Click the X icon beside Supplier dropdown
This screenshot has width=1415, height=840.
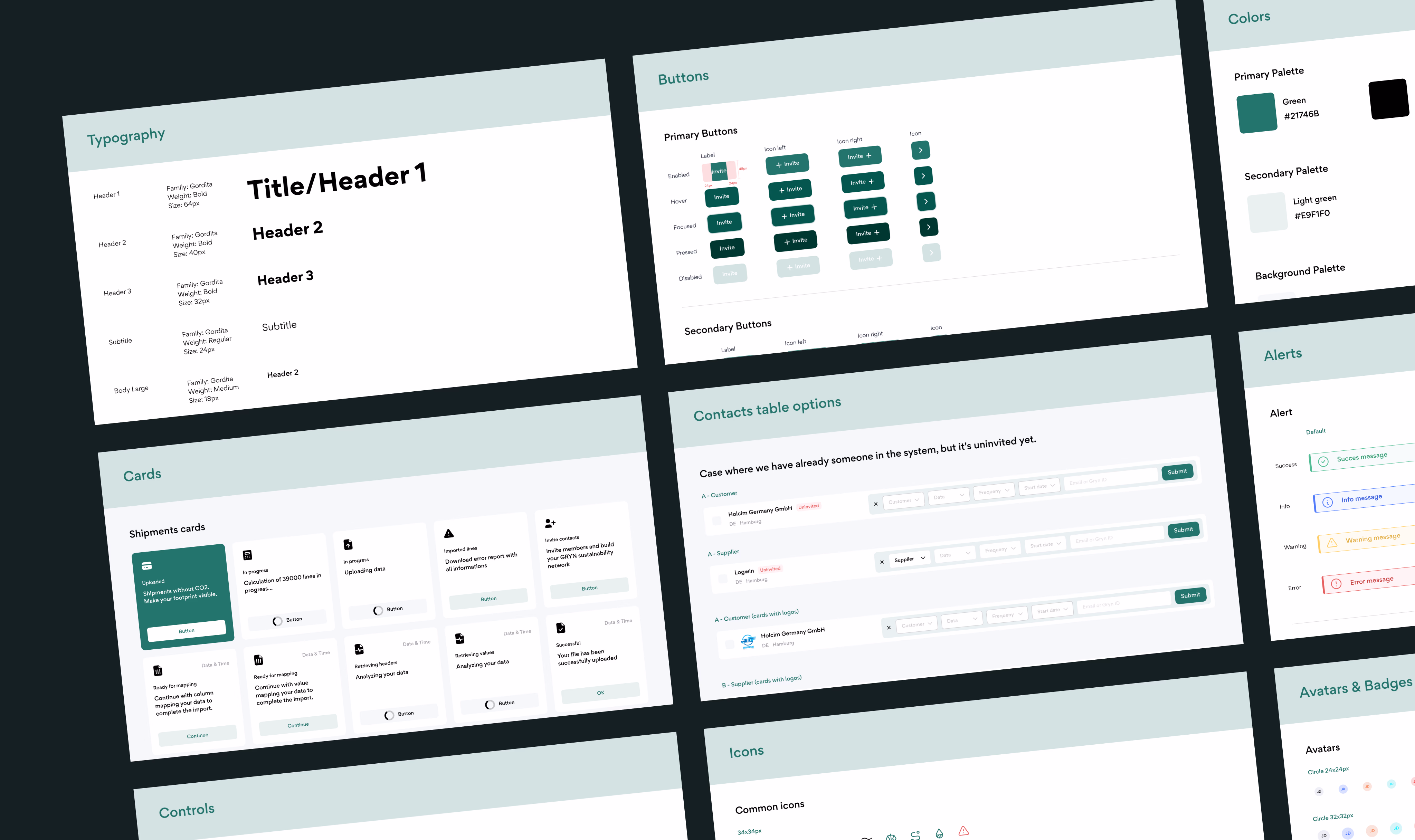click(882, 562)
